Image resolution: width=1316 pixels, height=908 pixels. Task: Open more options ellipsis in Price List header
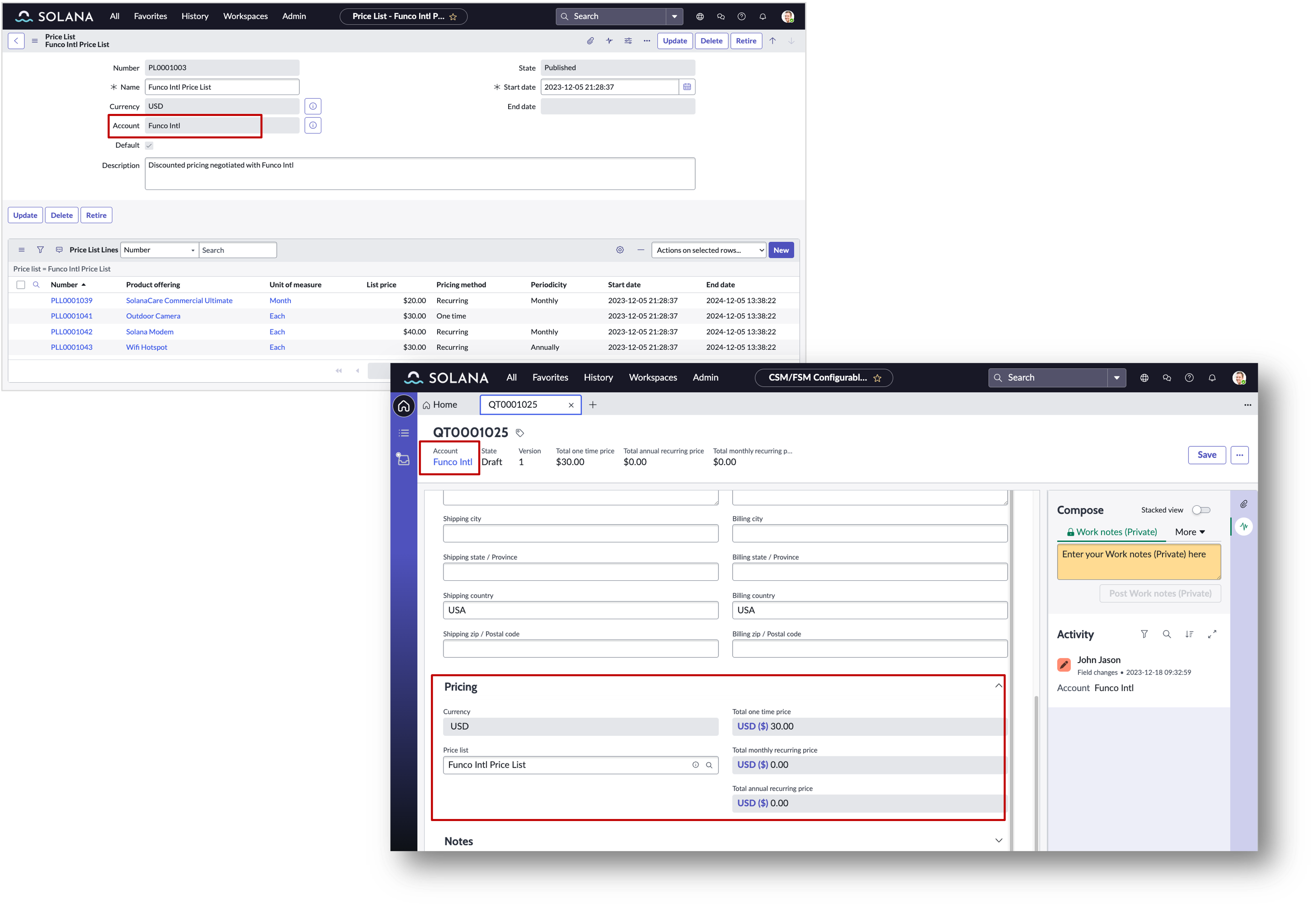point(646,41)
